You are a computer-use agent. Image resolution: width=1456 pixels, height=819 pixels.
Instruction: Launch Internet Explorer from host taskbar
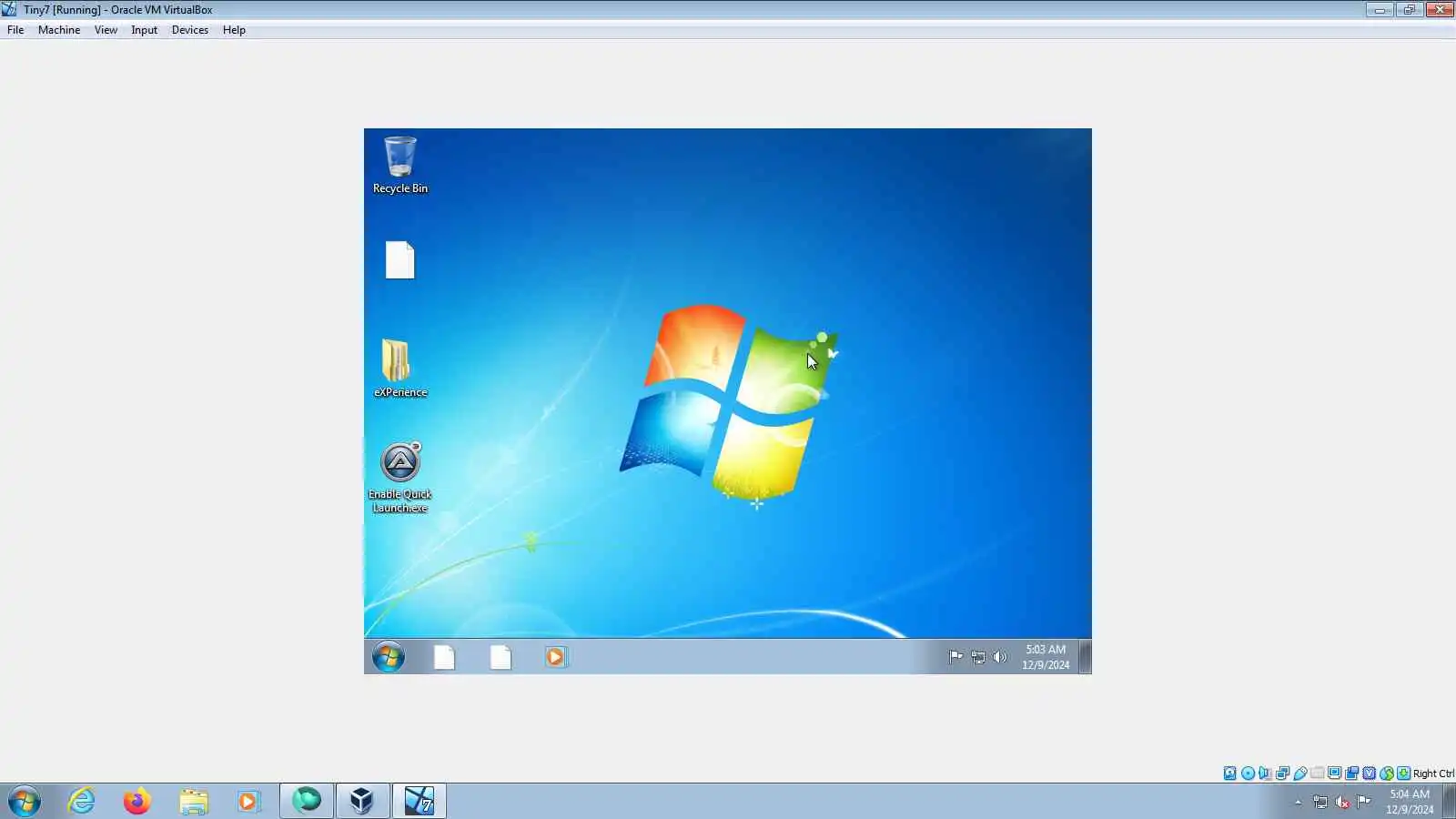click(82, 802)
